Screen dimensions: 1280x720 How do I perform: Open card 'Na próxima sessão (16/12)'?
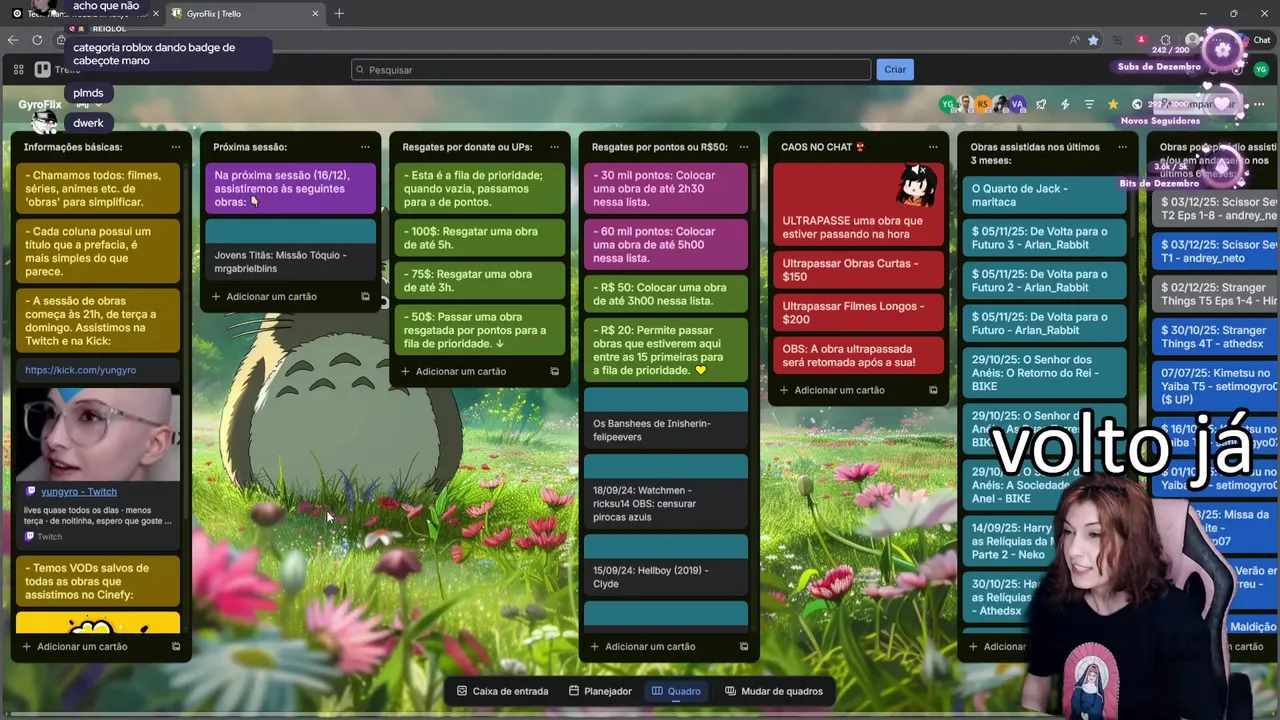291,188
